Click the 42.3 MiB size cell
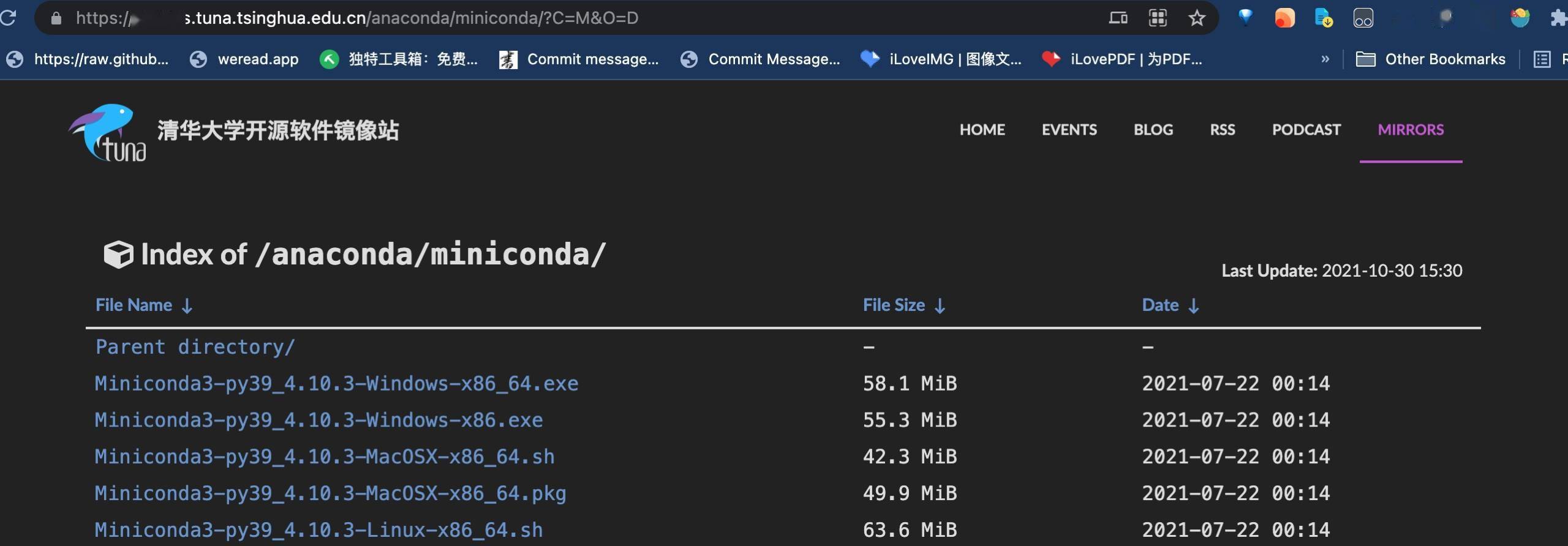The width and height of the screenshot is (1568, 546). 910,457
